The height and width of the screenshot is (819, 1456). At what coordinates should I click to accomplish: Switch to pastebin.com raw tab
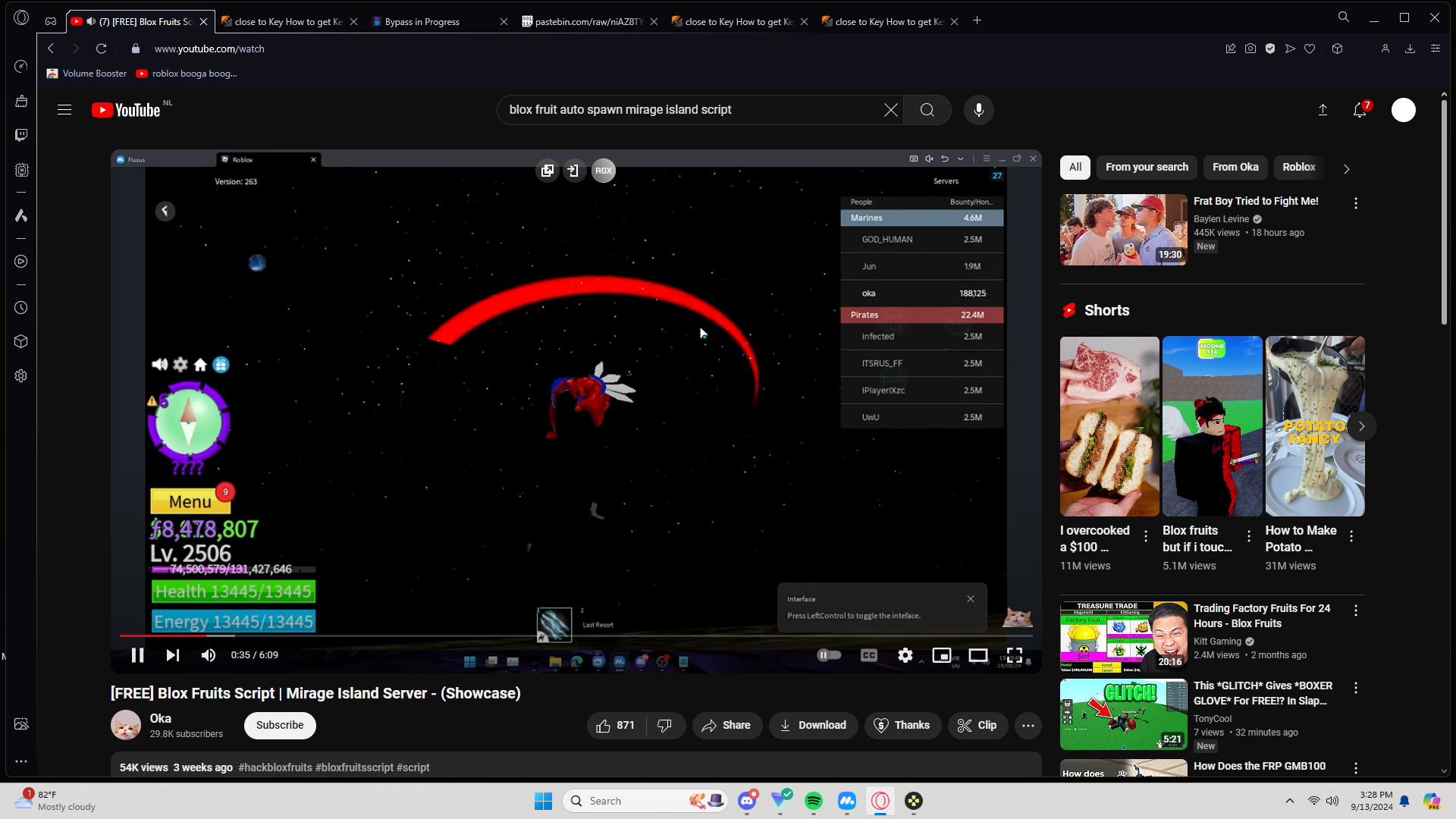point(588,21)
